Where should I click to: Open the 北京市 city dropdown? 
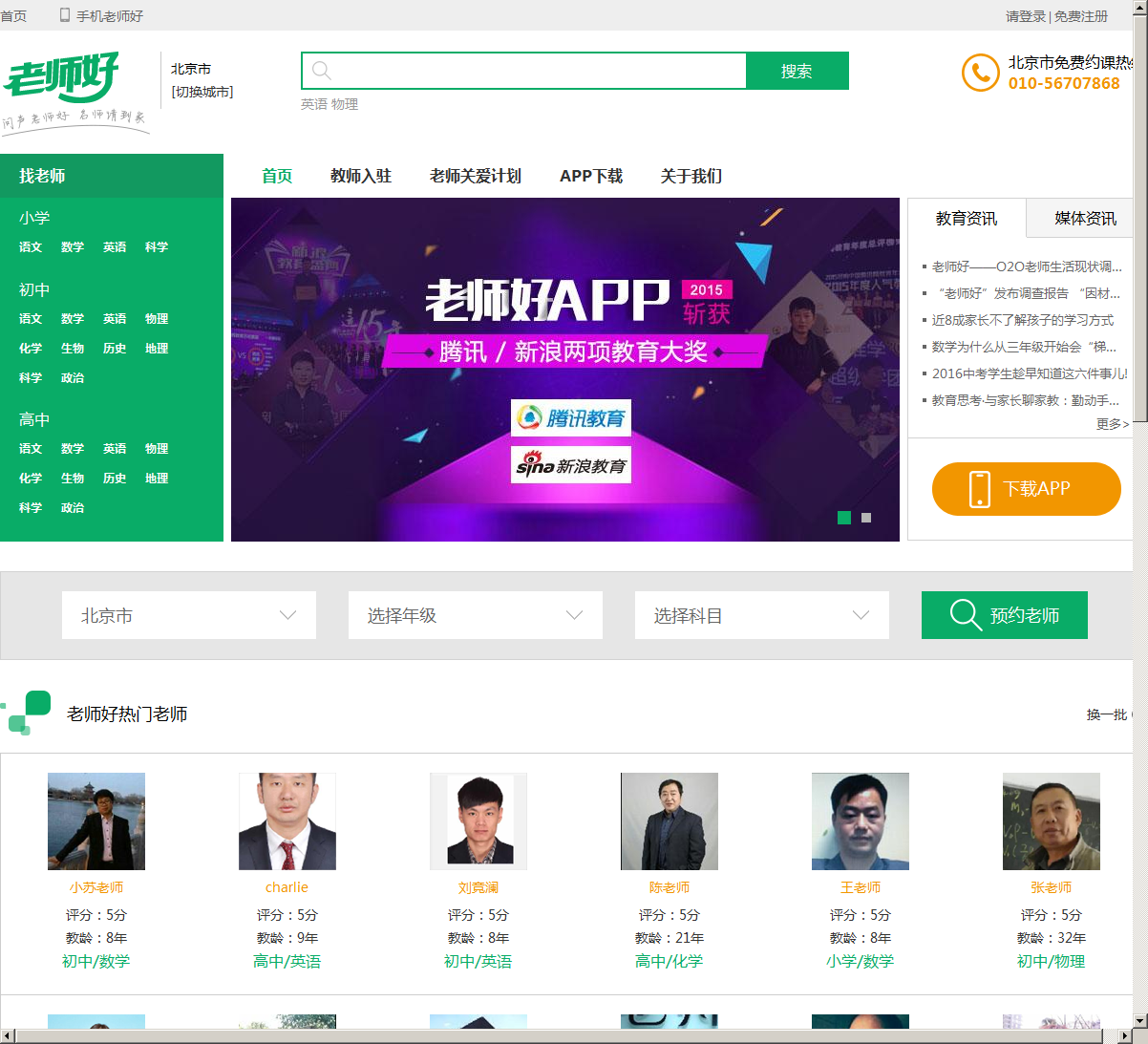[x=189, y=615]
